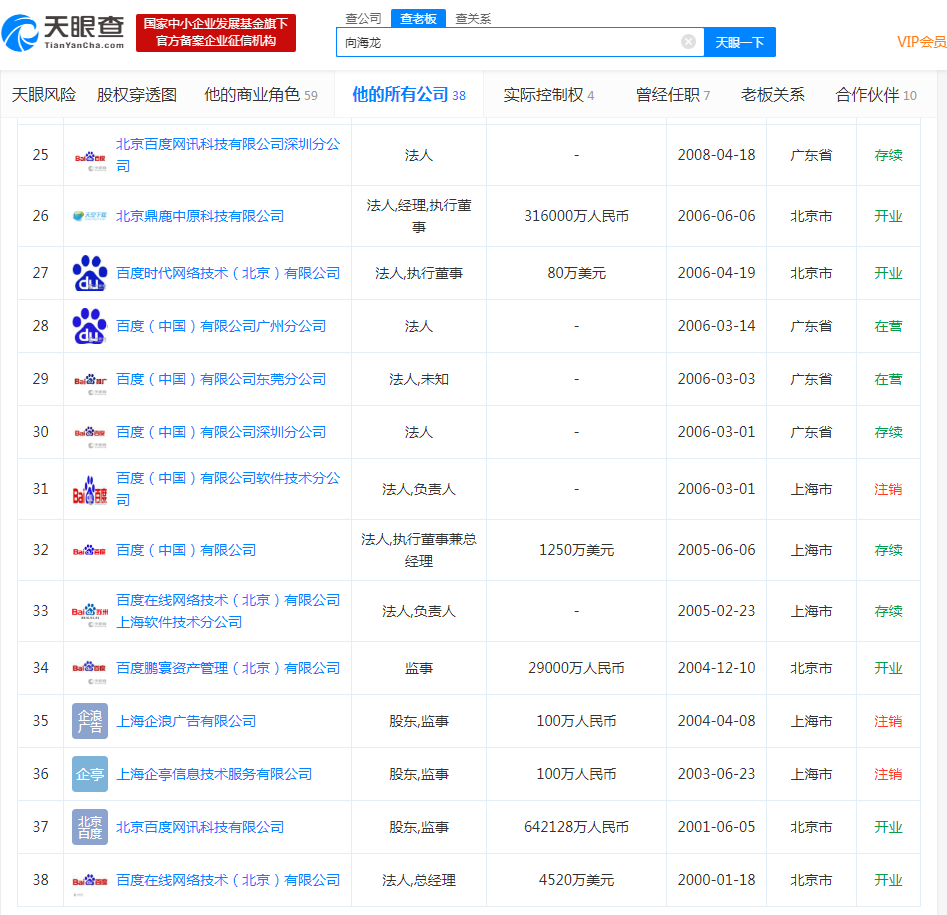Click the Baidu paw logo in row 28
This screenshot has width=947, height=915.
pyautogui.click(x=90, y=326)
